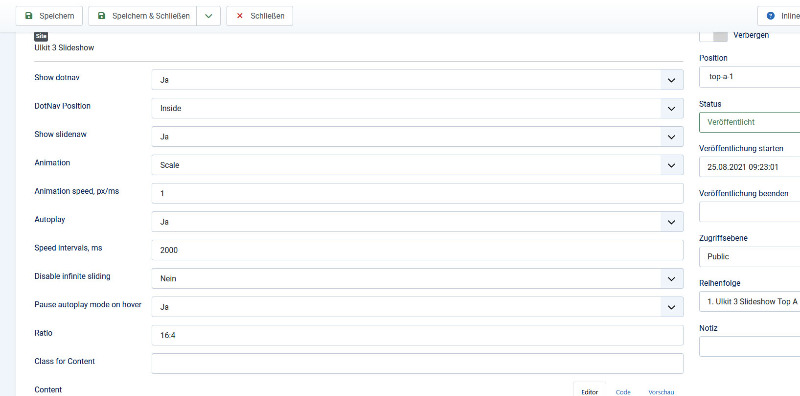Click the red X icon on Schließen

239,16
